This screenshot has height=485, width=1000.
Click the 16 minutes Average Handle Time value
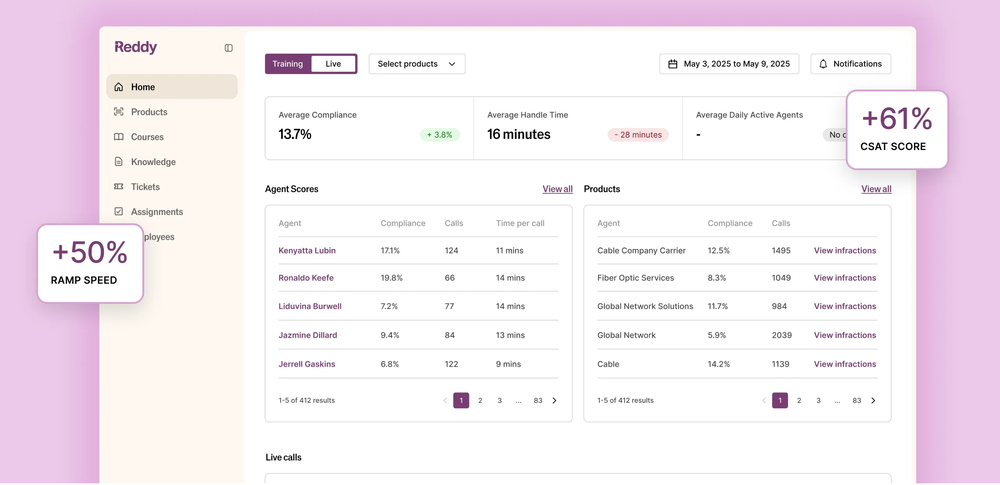518,135
